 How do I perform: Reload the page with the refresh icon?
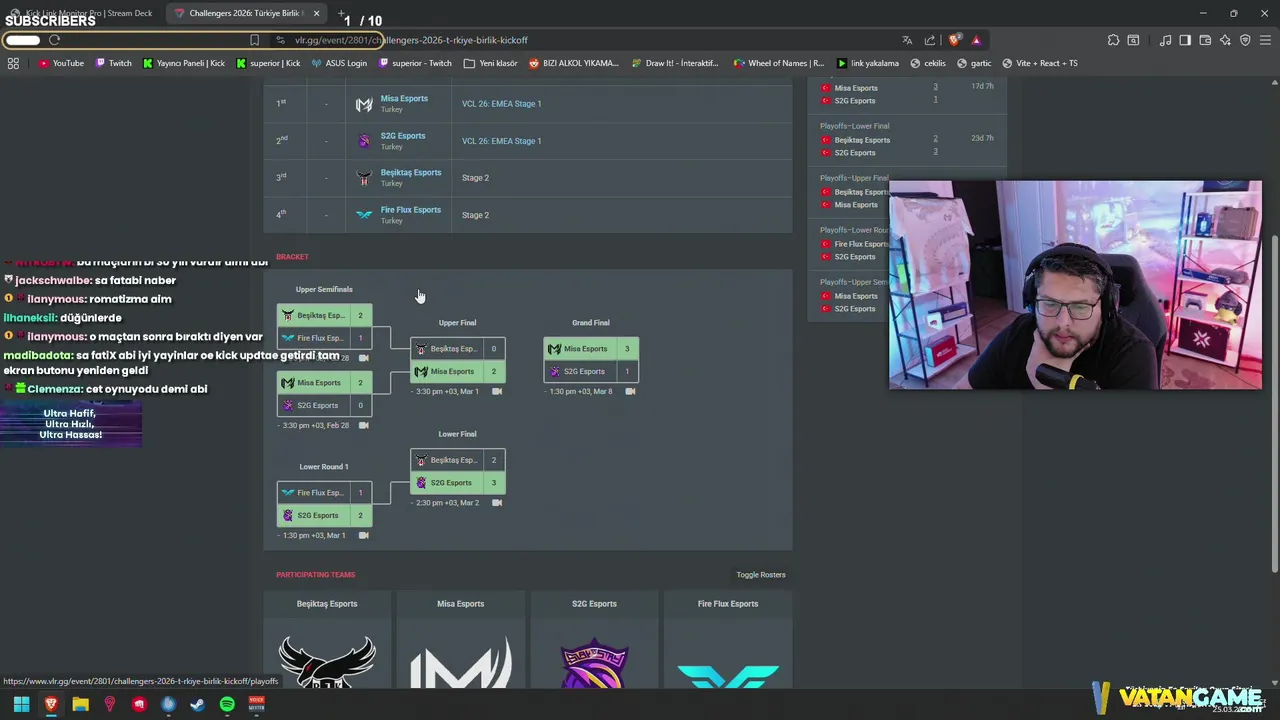(x=54, y=40)
